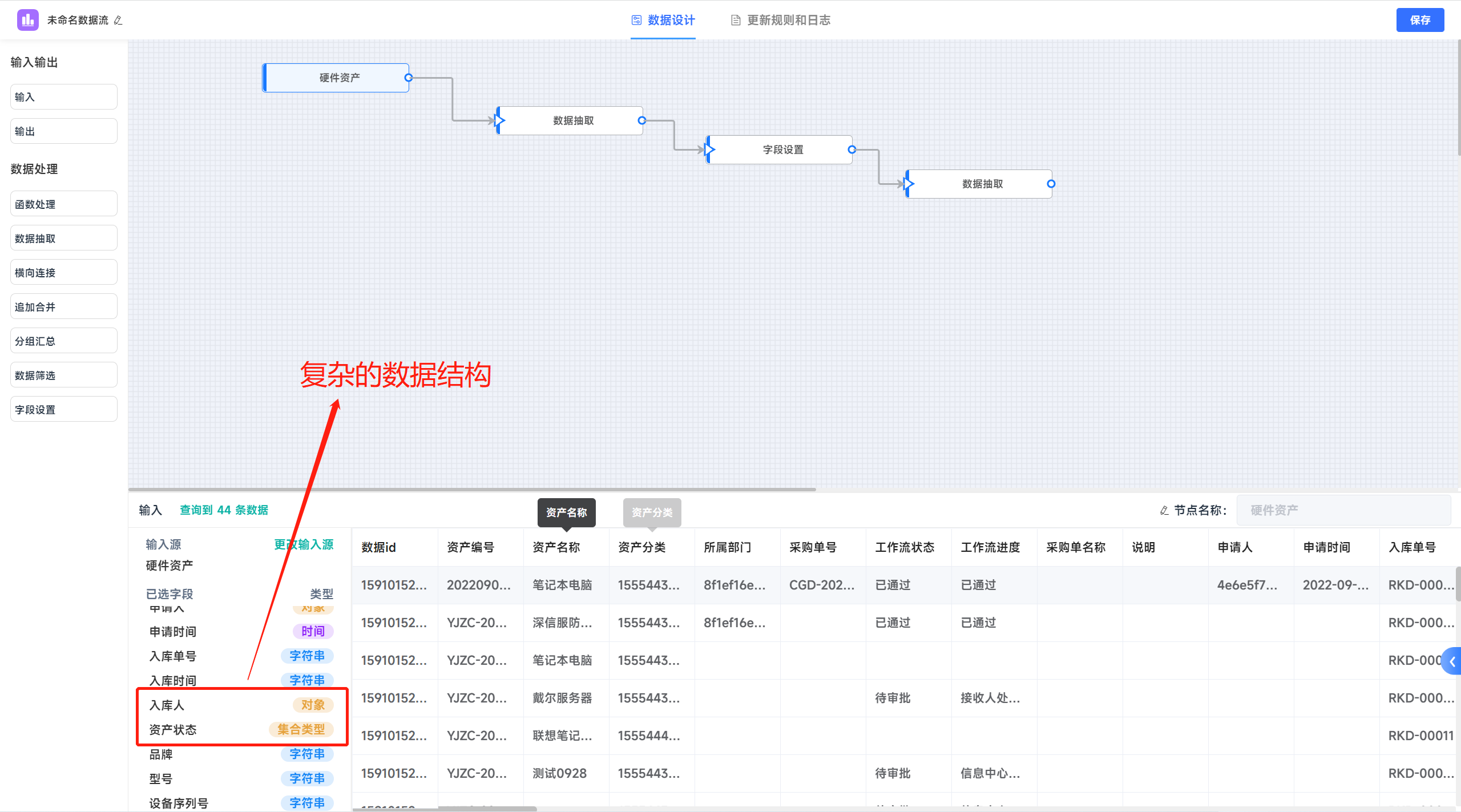1461x812 pixels.
Task: Click the 申请时间 field row
Action: 241,632
